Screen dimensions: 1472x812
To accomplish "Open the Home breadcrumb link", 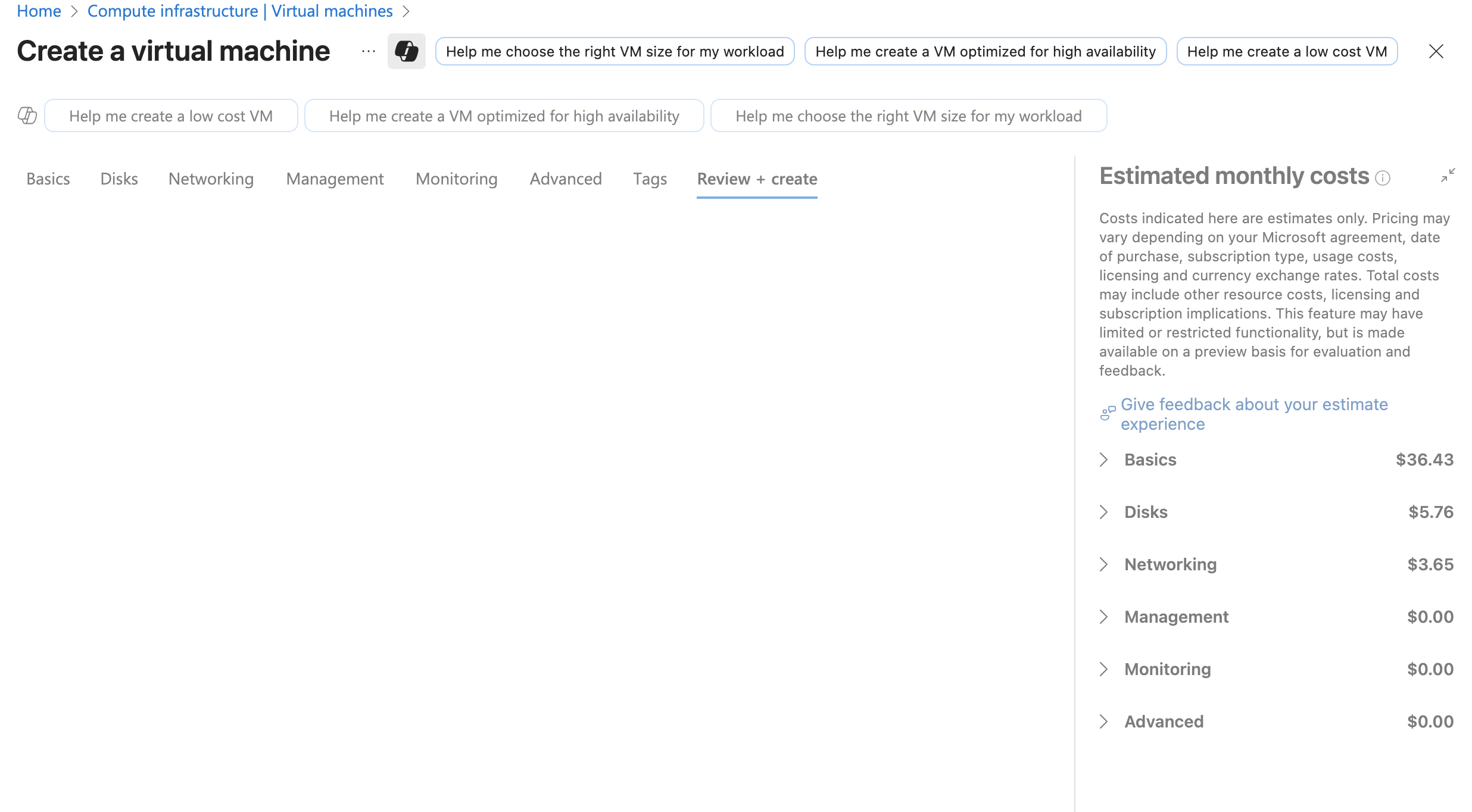I will pyautogui.click(x=39, y=11).
